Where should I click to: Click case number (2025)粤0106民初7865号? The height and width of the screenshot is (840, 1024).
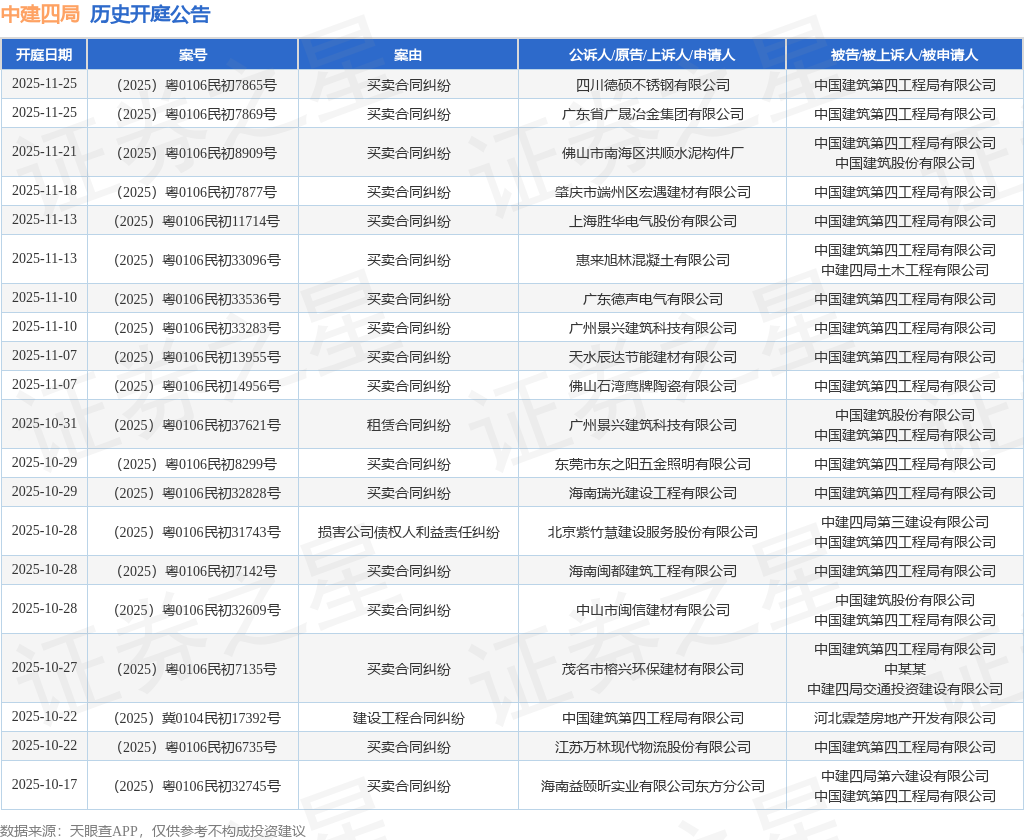click(x=193, y=85)
